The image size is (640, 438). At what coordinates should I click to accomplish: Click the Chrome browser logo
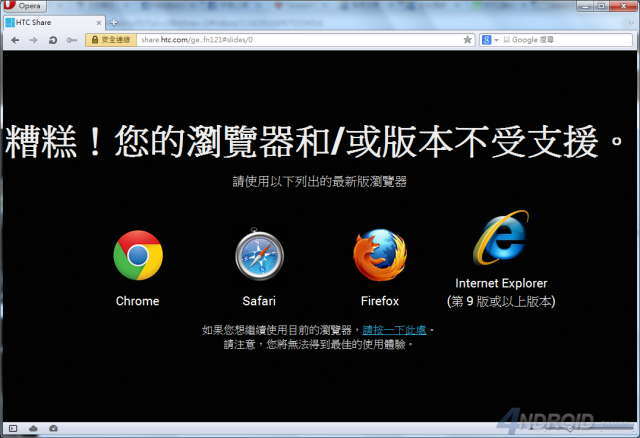click(138, 255)
